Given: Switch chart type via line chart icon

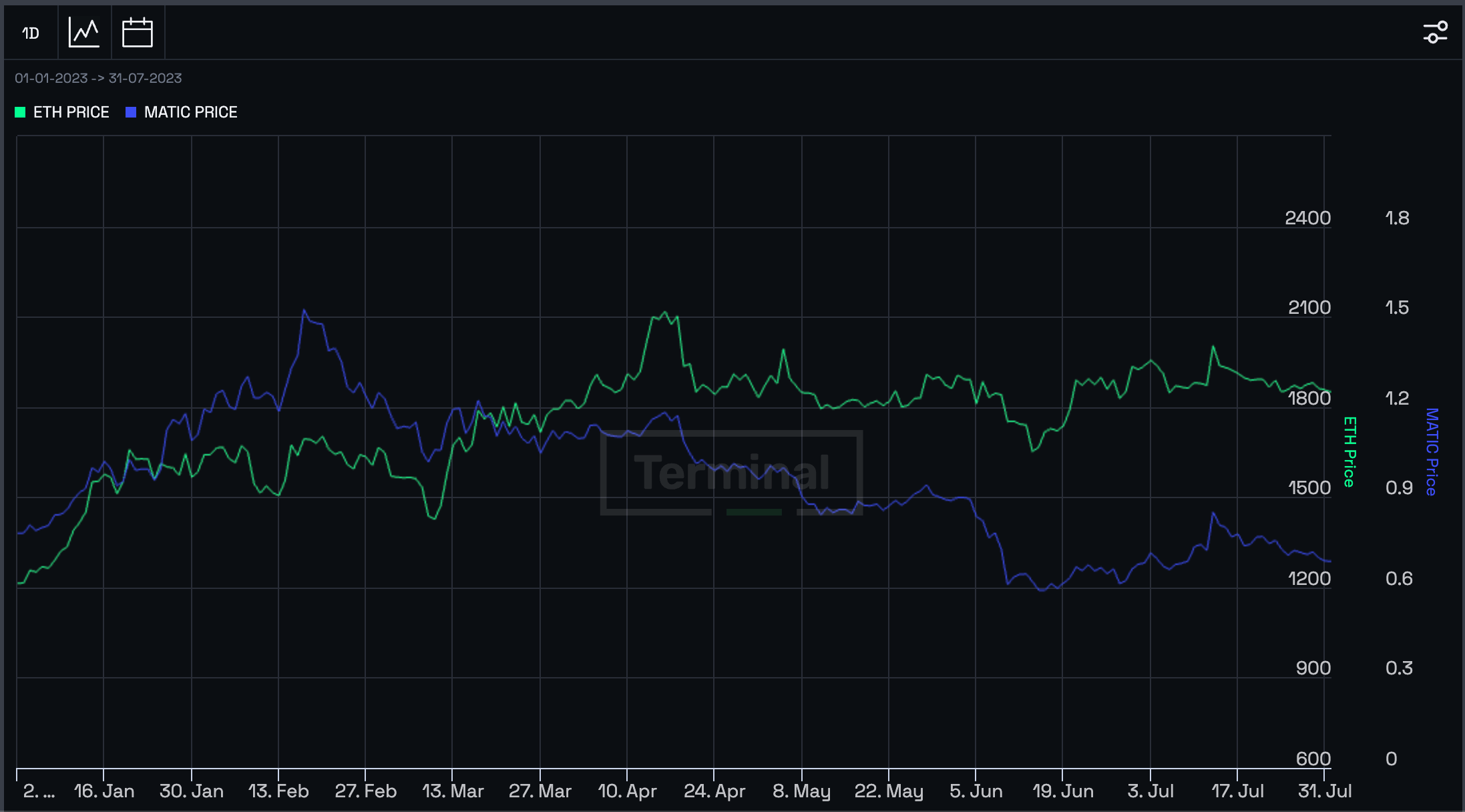Looking at the screenshot, I should 84,33.
